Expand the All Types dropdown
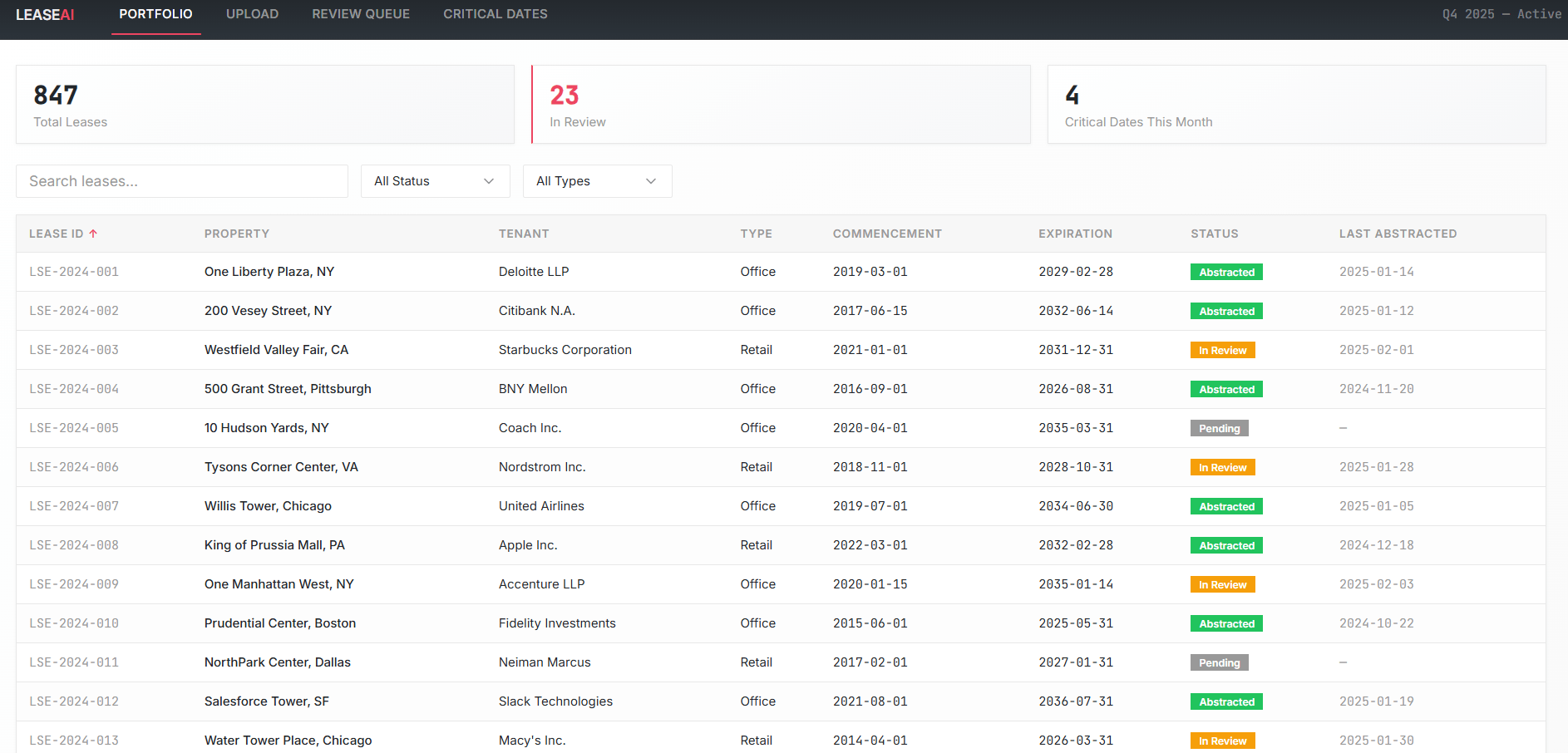Image resolution: width=1568 pixels, height=753 pixels. [598, 181]
